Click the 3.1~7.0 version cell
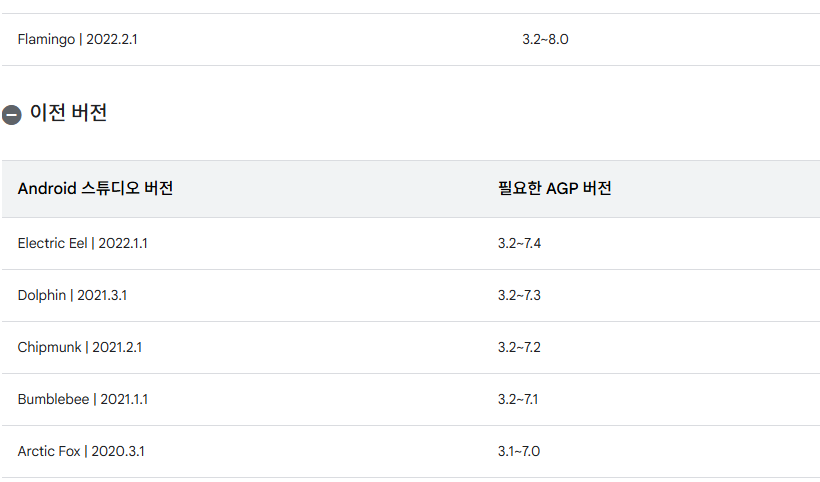The height and width of the screenshot is (482, 820). click(x=519, y=451)
